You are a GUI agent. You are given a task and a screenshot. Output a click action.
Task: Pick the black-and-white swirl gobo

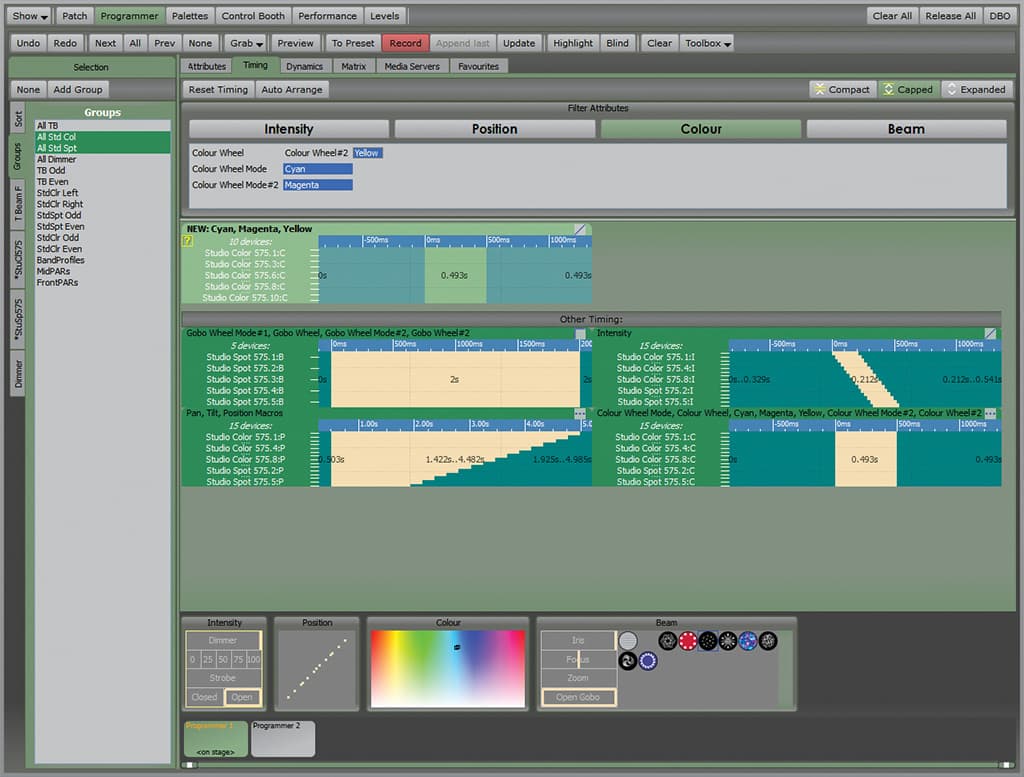628,661
